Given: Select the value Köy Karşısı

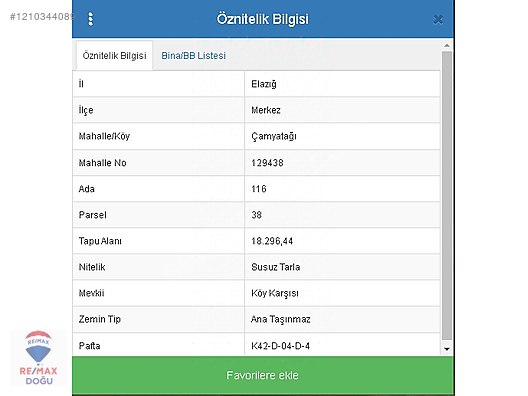Looking at the screenshot, I should pyautogui.click(x=275, y=293).
